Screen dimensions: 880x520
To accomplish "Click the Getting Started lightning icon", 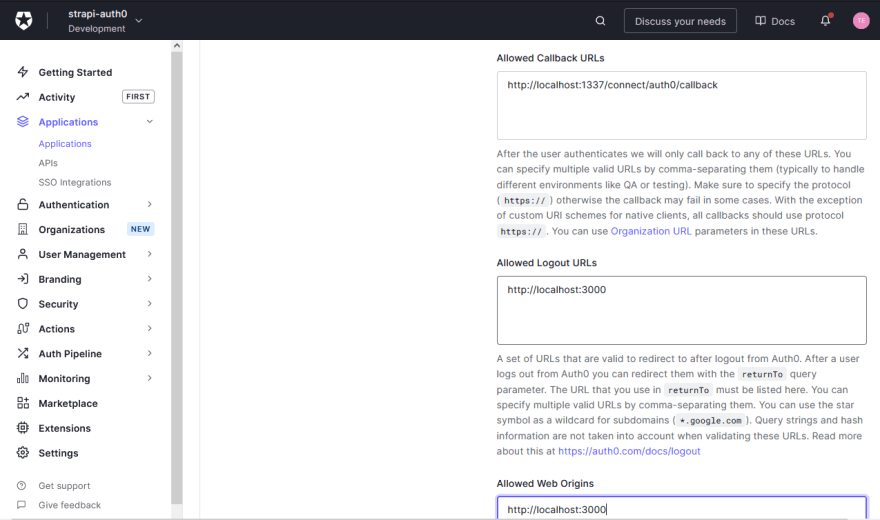I will click(22, 72).
